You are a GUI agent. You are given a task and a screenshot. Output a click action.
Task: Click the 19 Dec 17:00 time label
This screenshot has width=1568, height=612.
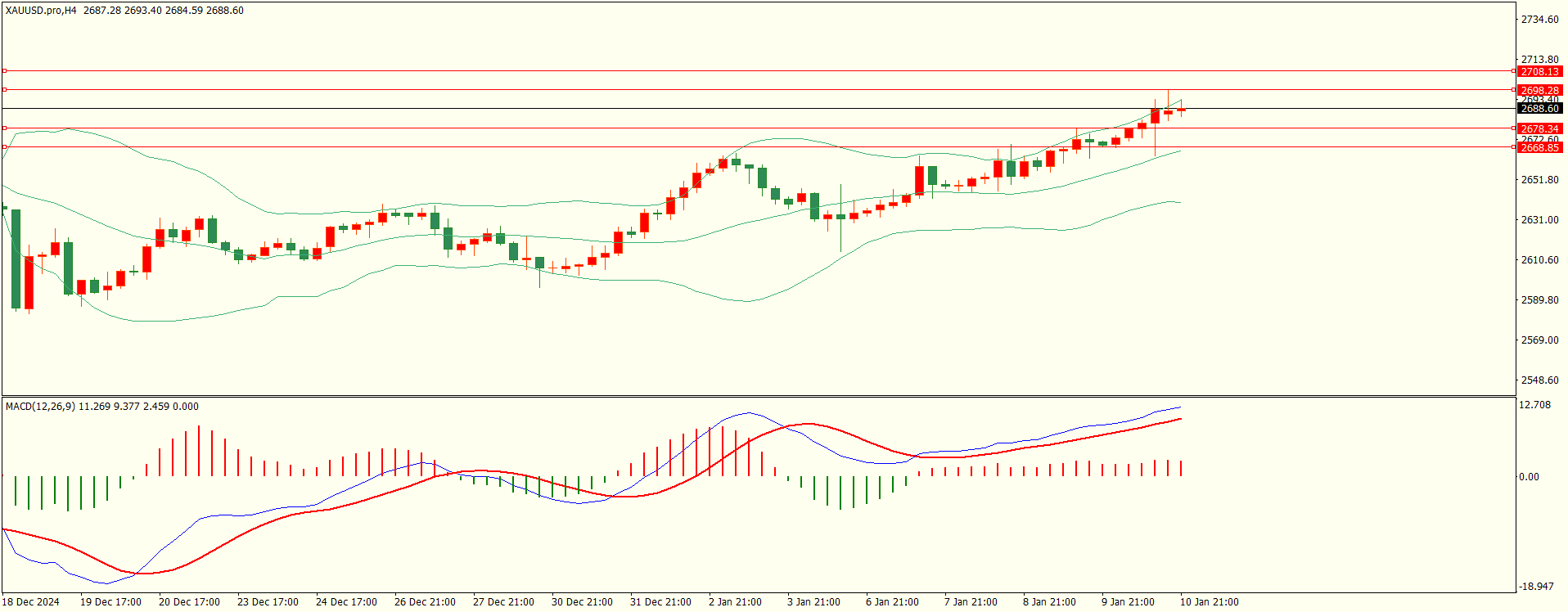(110, 601)
